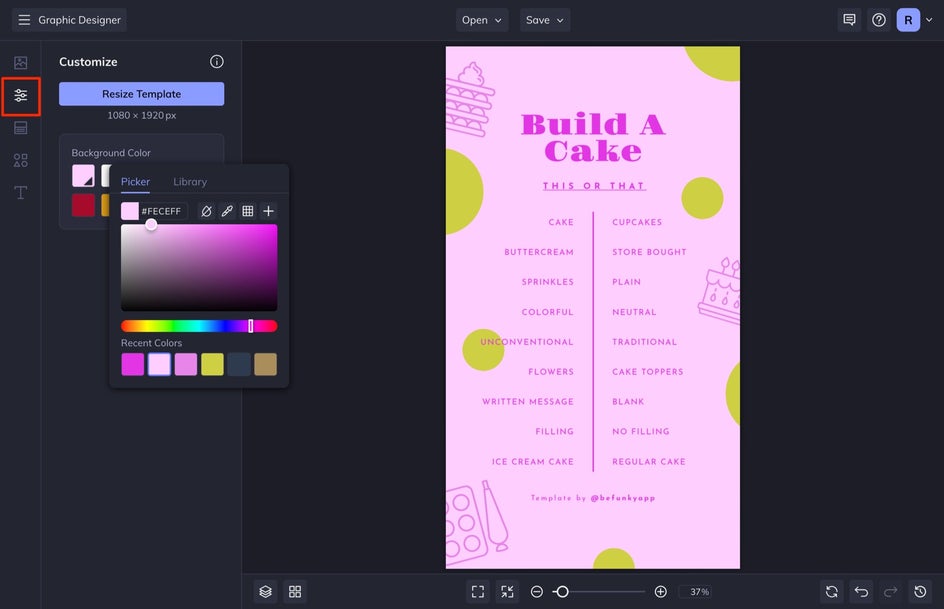Open the color grid palette icon
Image resolution: width=944 pixels, height=609 pixels.
pyautogui.click(x=247, y=211)
